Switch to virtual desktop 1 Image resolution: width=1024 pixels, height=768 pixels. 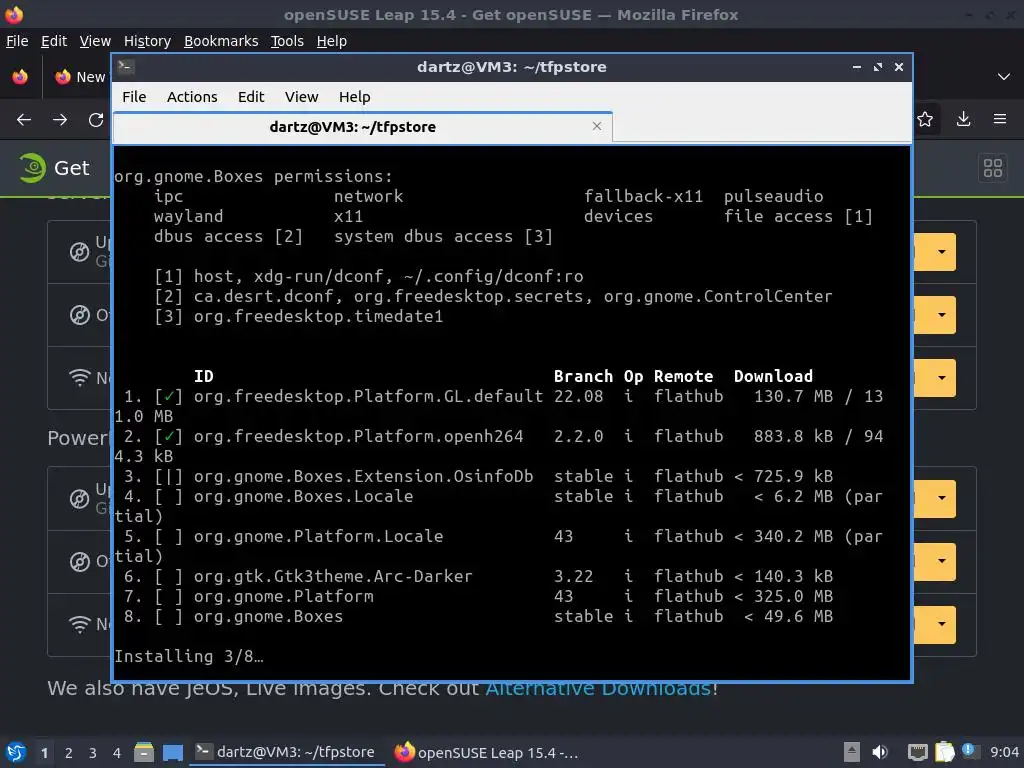click(44, 753)
